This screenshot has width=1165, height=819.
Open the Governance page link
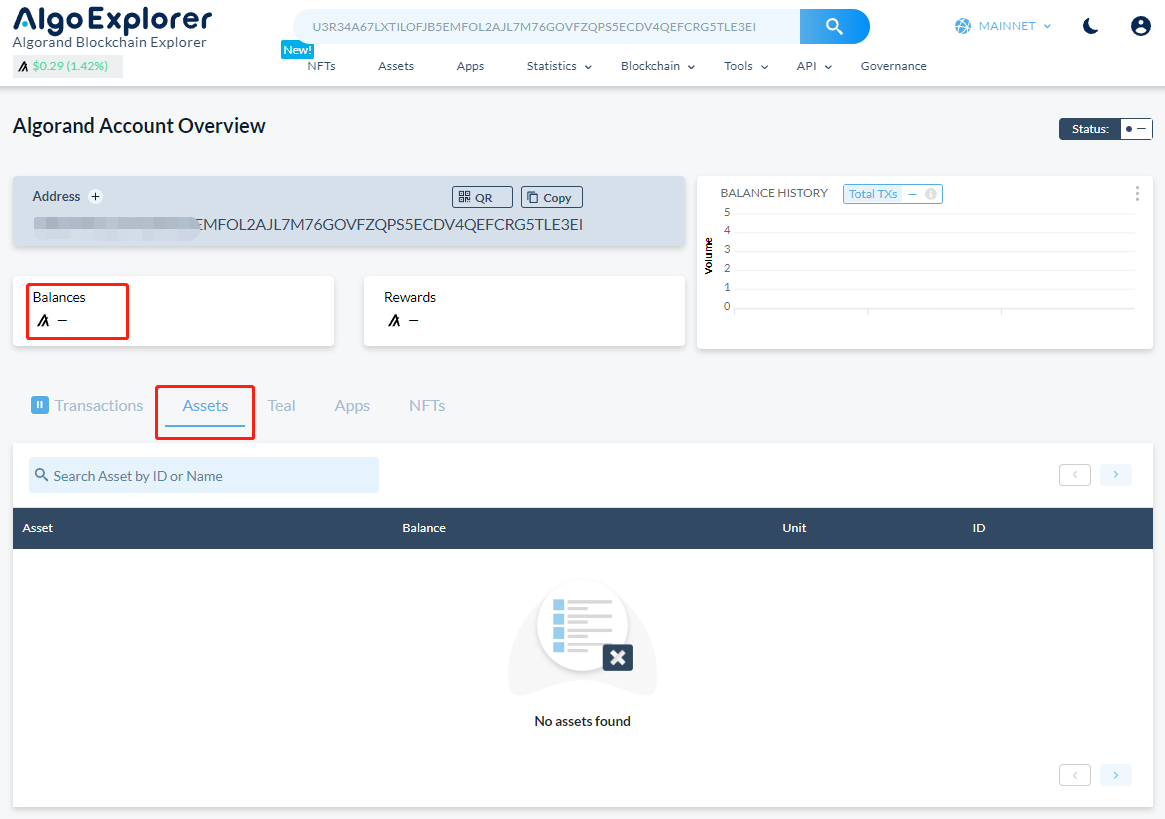pyautogui.click(x=893, y=66)
